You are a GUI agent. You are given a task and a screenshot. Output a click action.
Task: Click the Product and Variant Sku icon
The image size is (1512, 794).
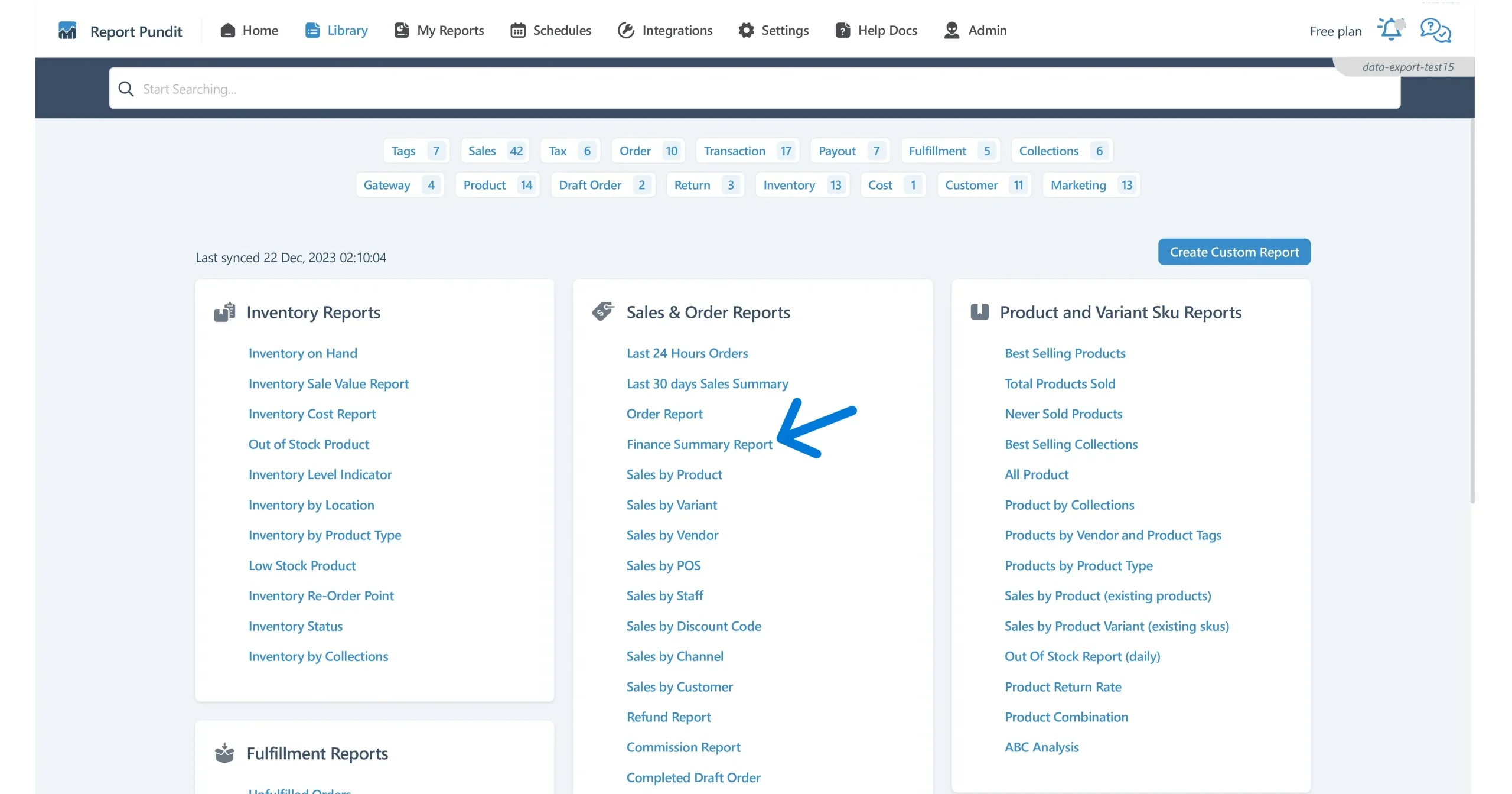[980, 312]
